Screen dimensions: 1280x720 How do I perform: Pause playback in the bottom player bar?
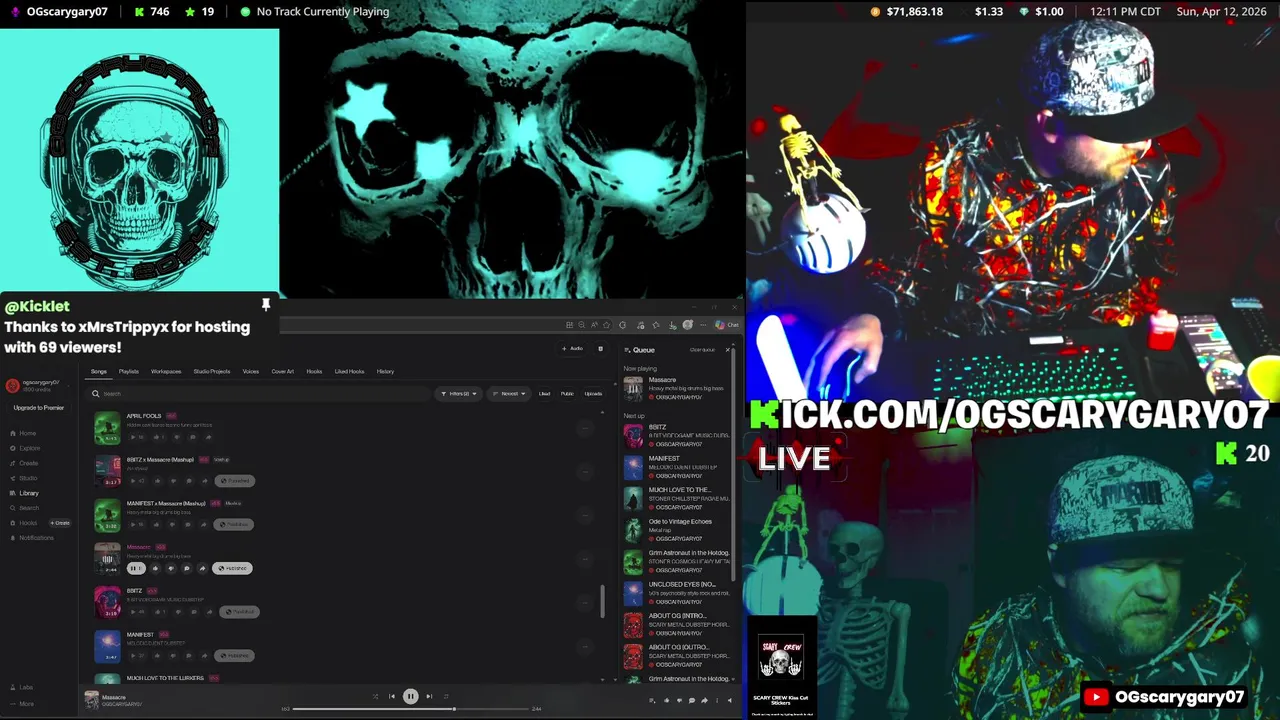(x=410, y=696)
